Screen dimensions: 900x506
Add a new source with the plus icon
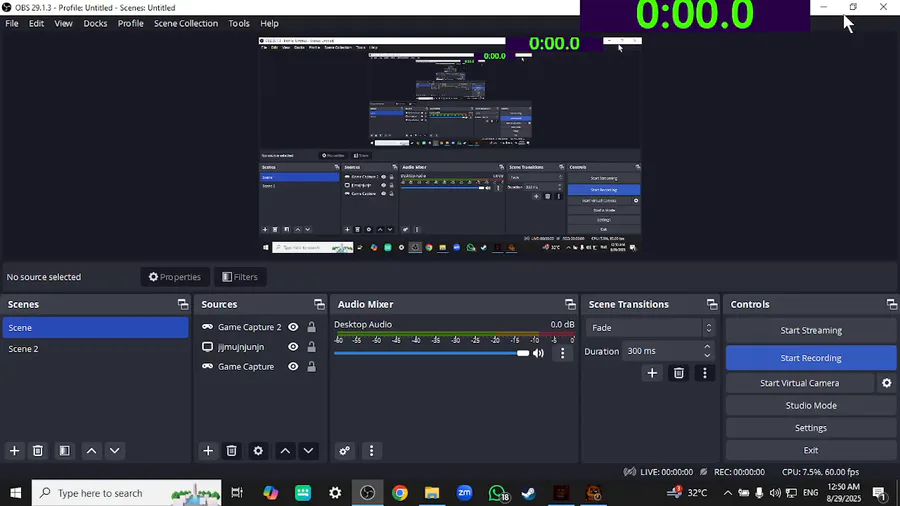pos(208,451)
